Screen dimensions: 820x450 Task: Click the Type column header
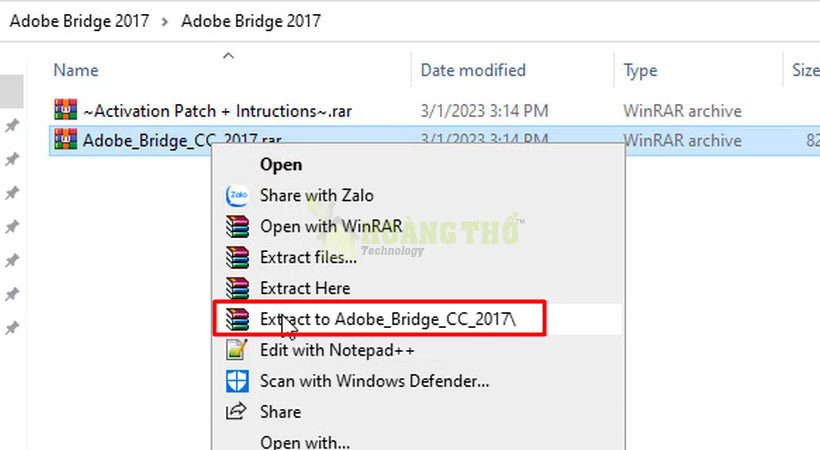tap(640, 70)
